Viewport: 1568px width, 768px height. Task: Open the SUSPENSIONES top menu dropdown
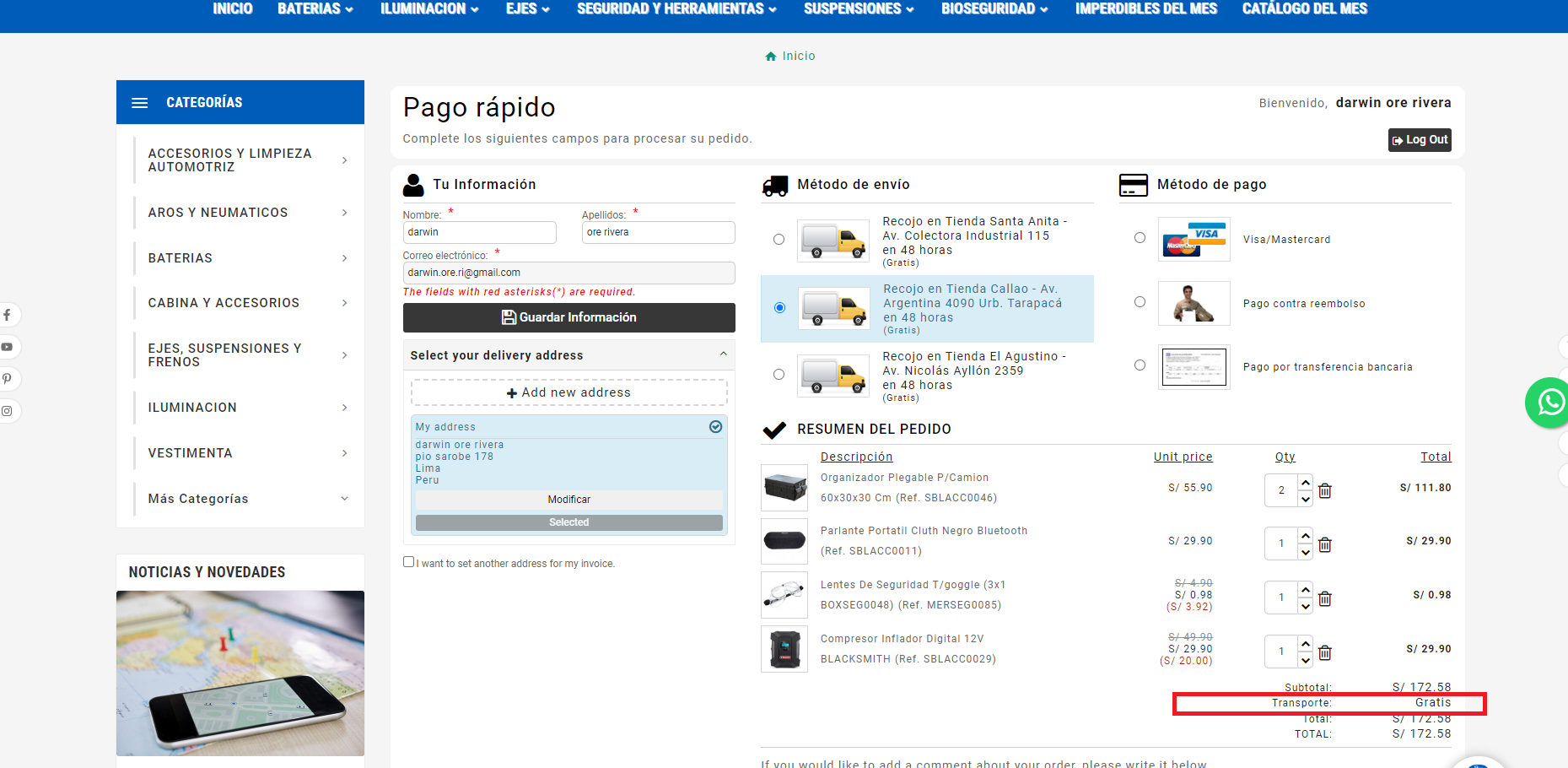tap(859, 9)
